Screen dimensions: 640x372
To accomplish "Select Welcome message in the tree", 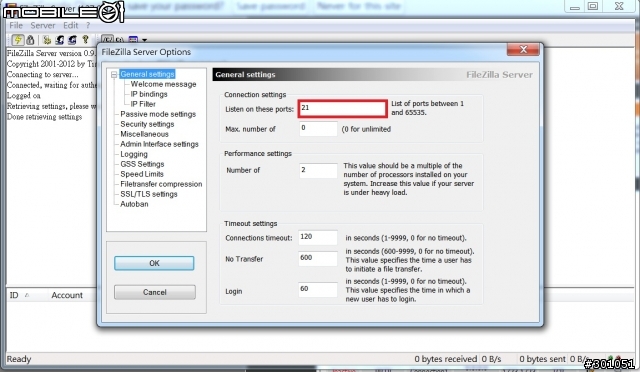I will point(163,84).
